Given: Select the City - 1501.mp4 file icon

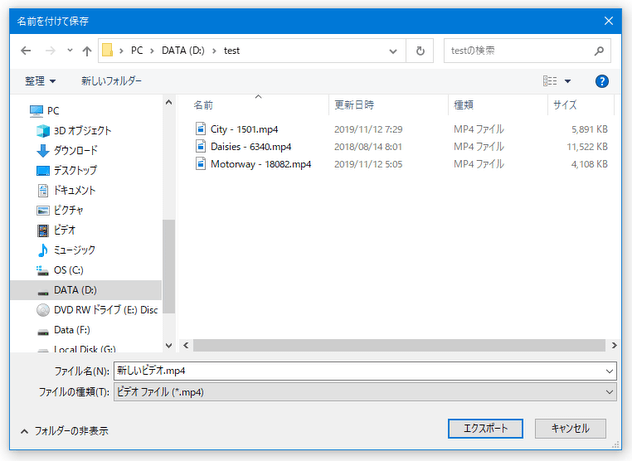Looking at the screenshot, I should [200, 129].
